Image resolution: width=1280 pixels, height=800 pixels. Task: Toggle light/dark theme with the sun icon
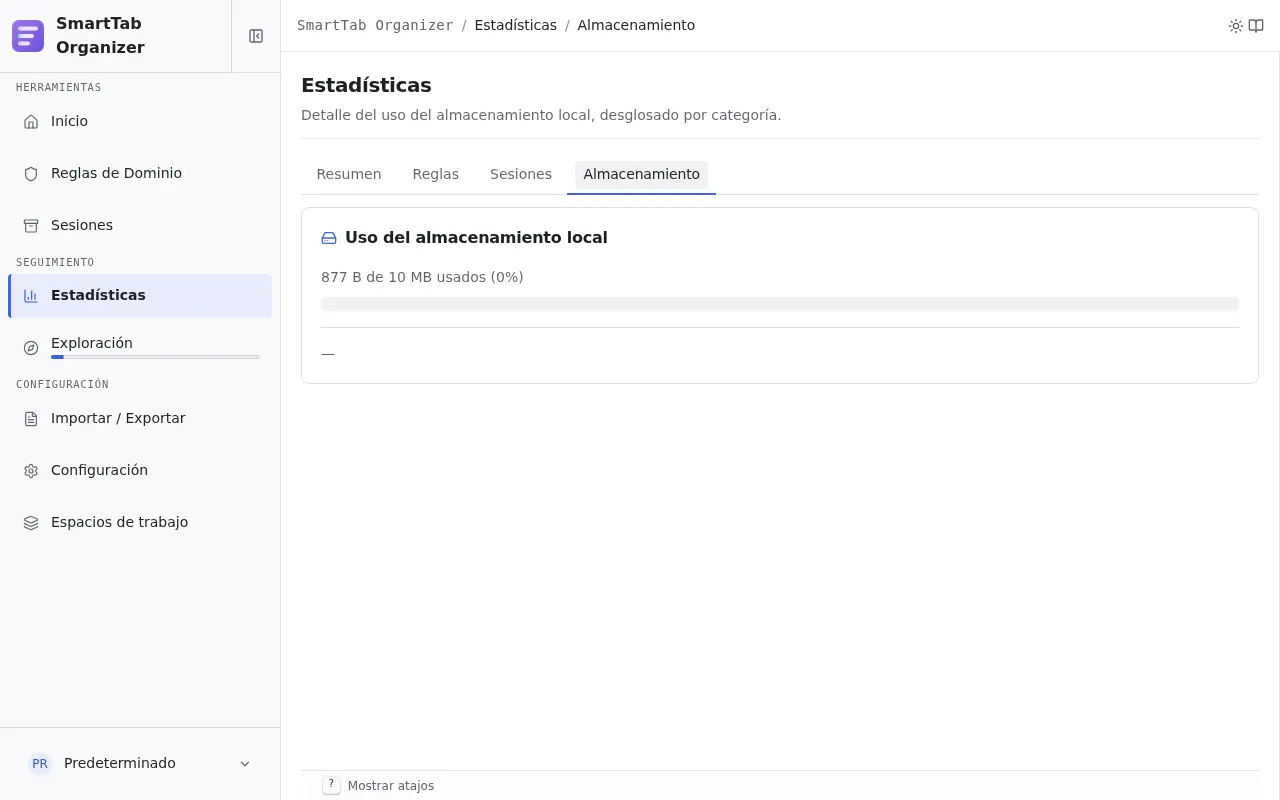pyautogui.click(x=1236, y=26)
